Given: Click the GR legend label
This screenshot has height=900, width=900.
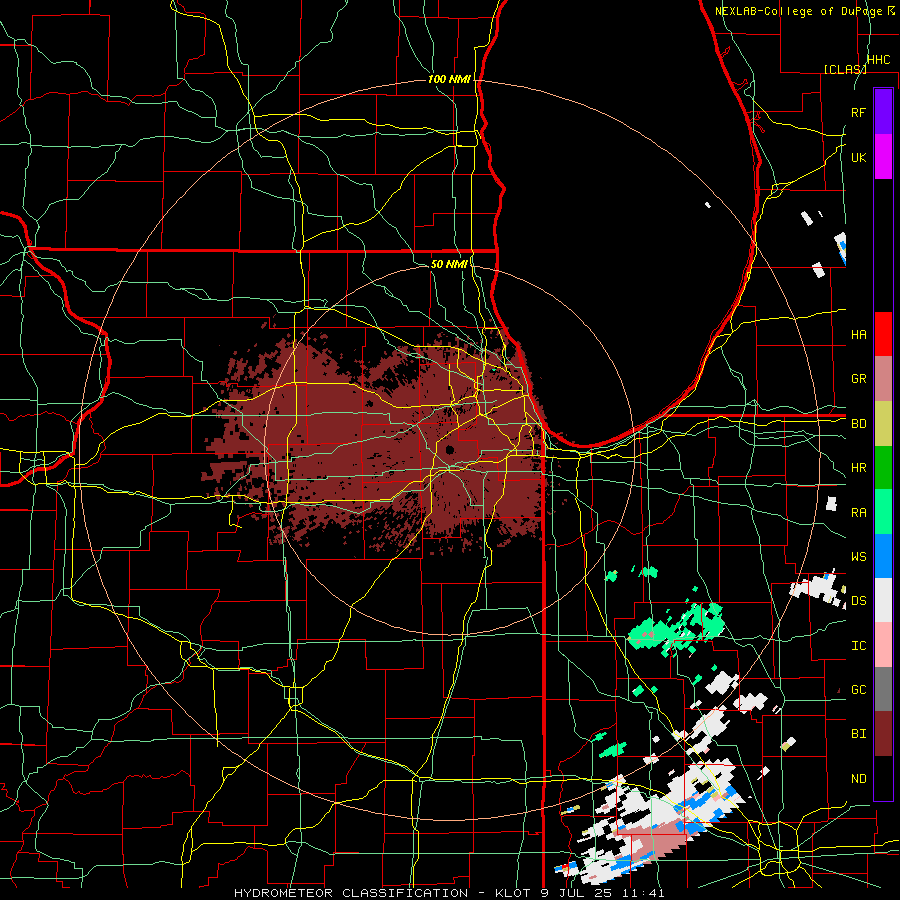Looking at the screenshot, I should (858, 379).
